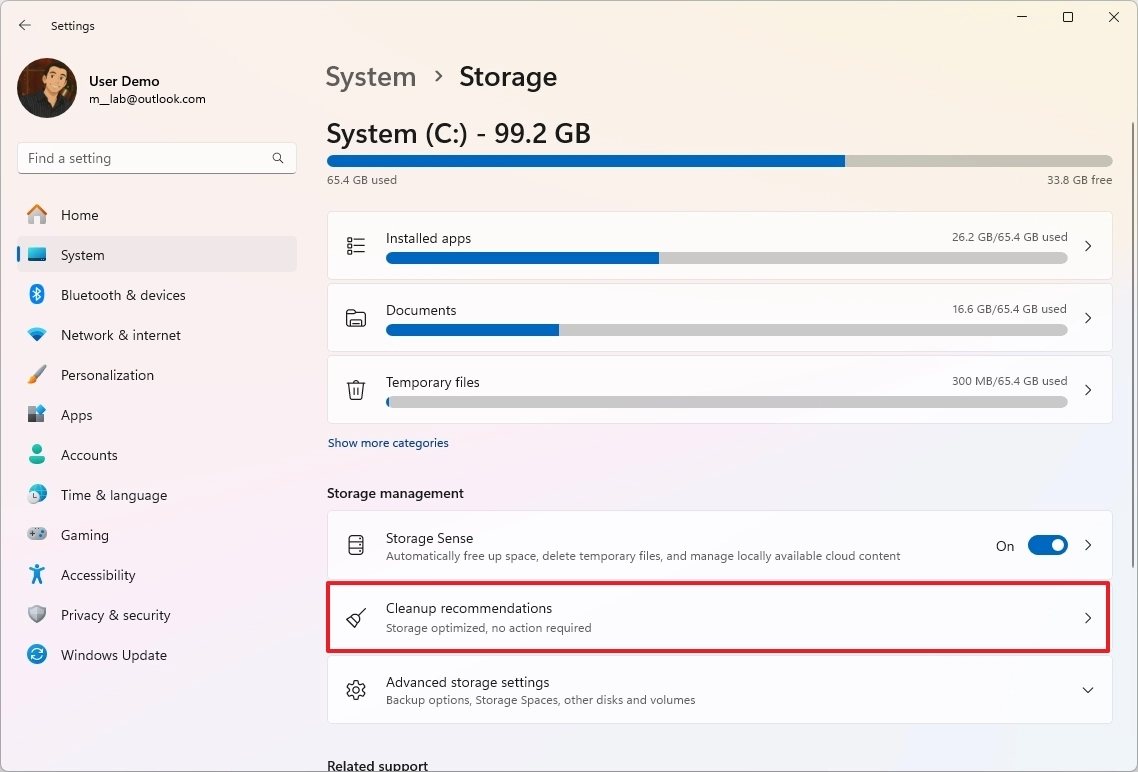Click '16.6 GB/65.4 GB used' text
Viewport: 1138px width, 772px height.
point(1010,308)
